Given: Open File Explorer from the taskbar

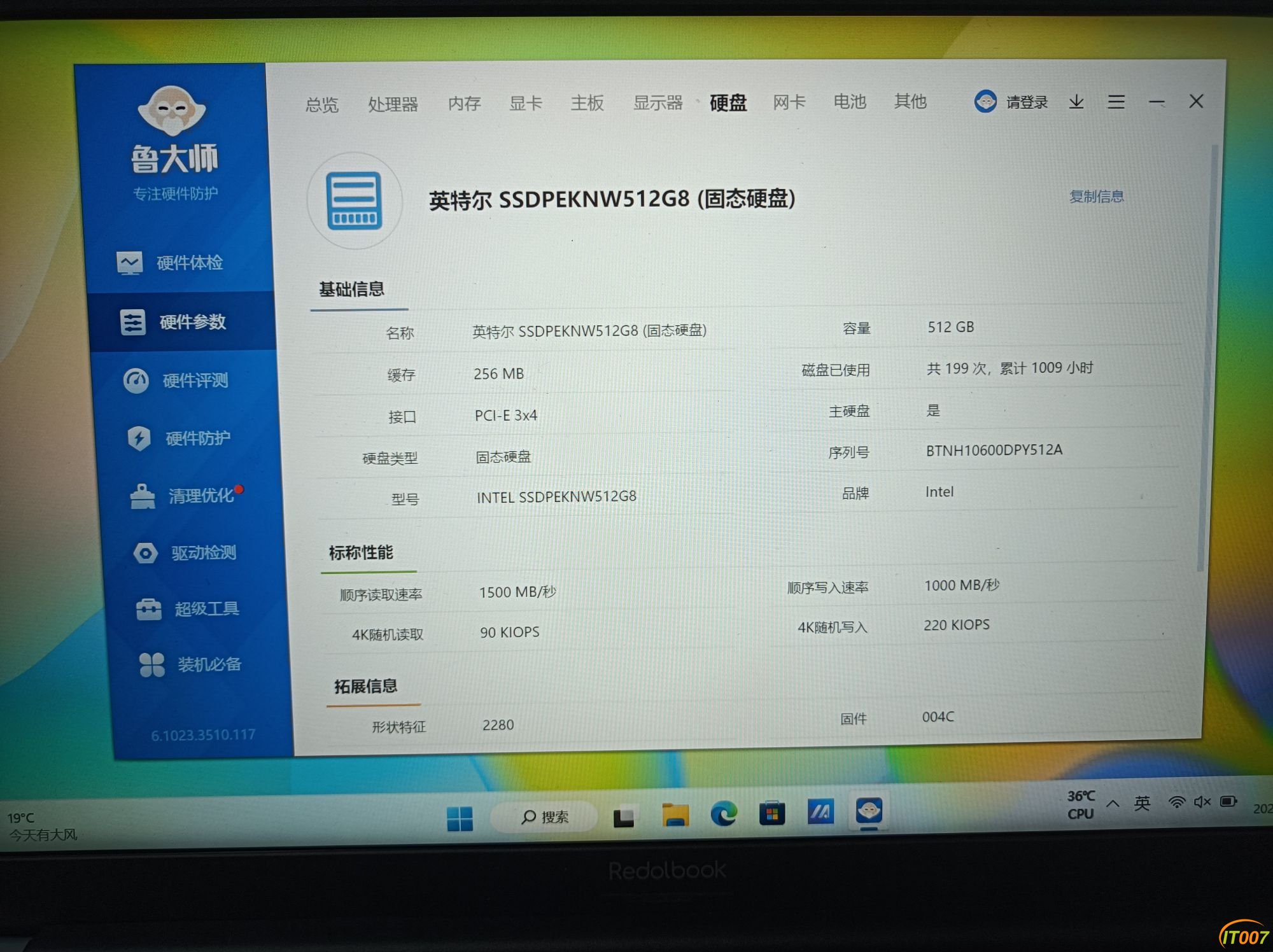Looking at the screenshot, I should tap(675, 815).
